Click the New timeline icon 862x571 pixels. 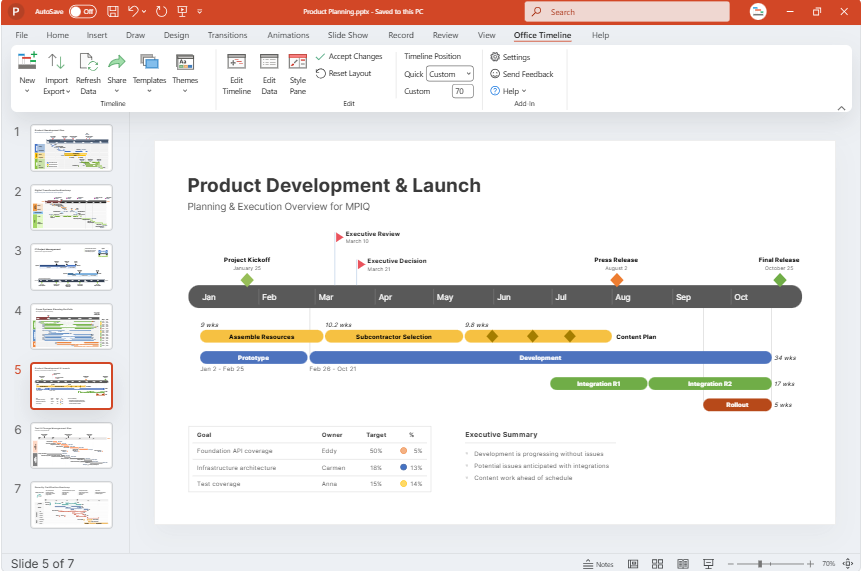(x=27, y=62)
